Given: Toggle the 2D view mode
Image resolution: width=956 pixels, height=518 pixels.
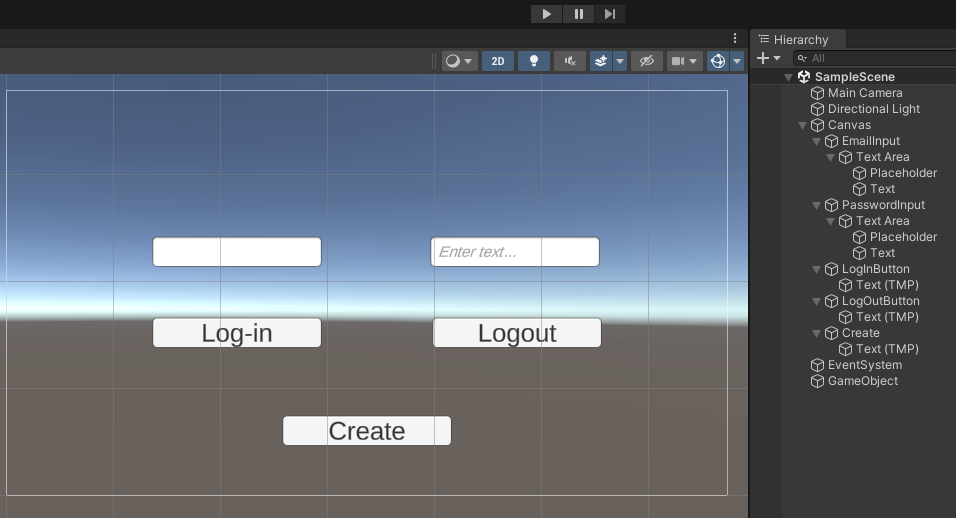Looking at the screenshot, I should [498, 61].
